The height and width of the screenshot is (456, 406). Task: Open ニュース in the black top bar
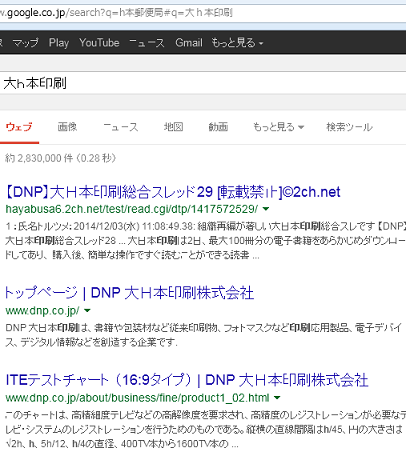147,43
